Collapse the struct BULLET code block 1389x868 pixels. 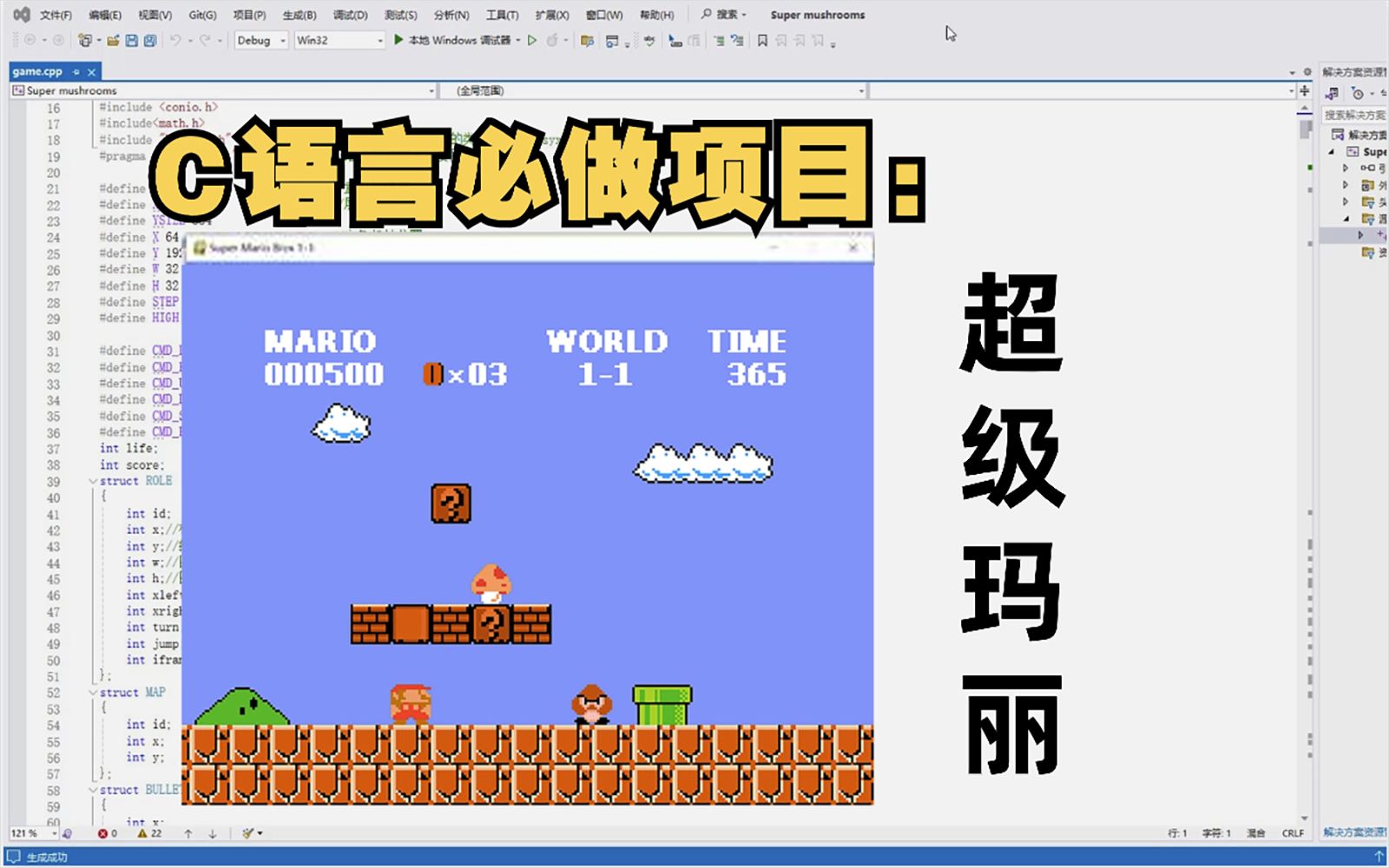click(x=93, y=790)
